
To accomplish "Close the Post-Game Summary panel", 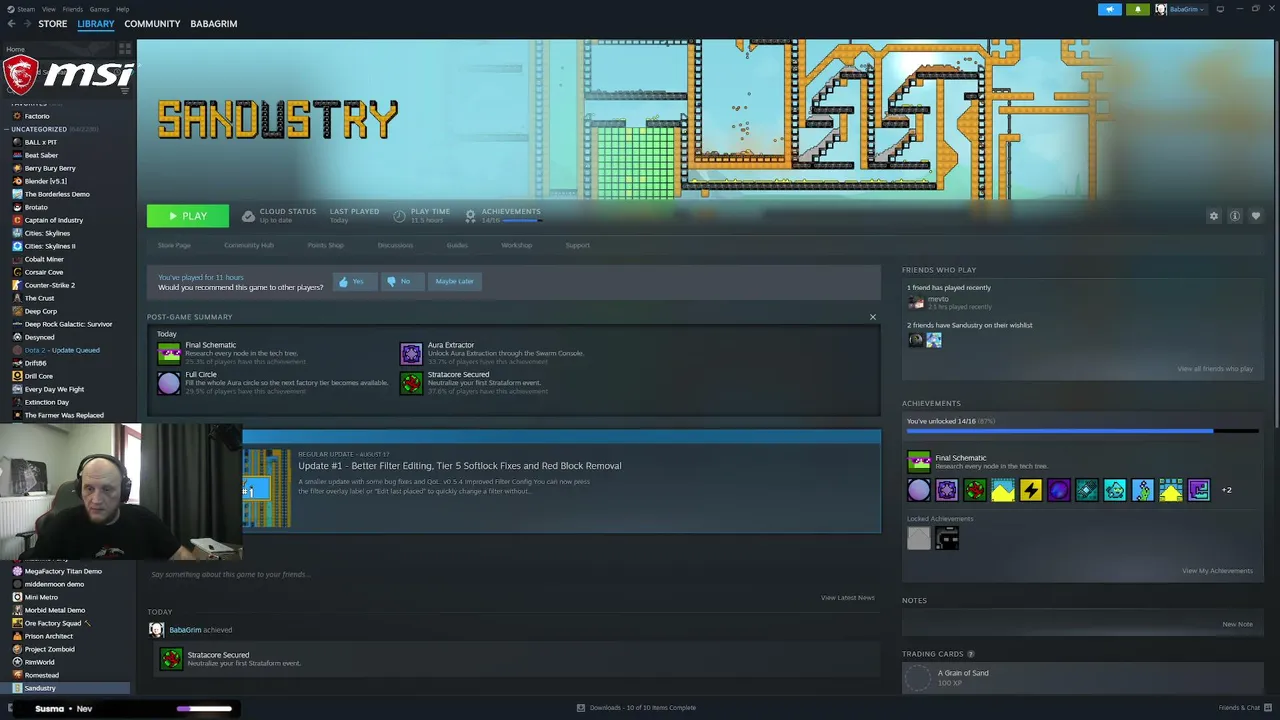I will coord(872,317).
